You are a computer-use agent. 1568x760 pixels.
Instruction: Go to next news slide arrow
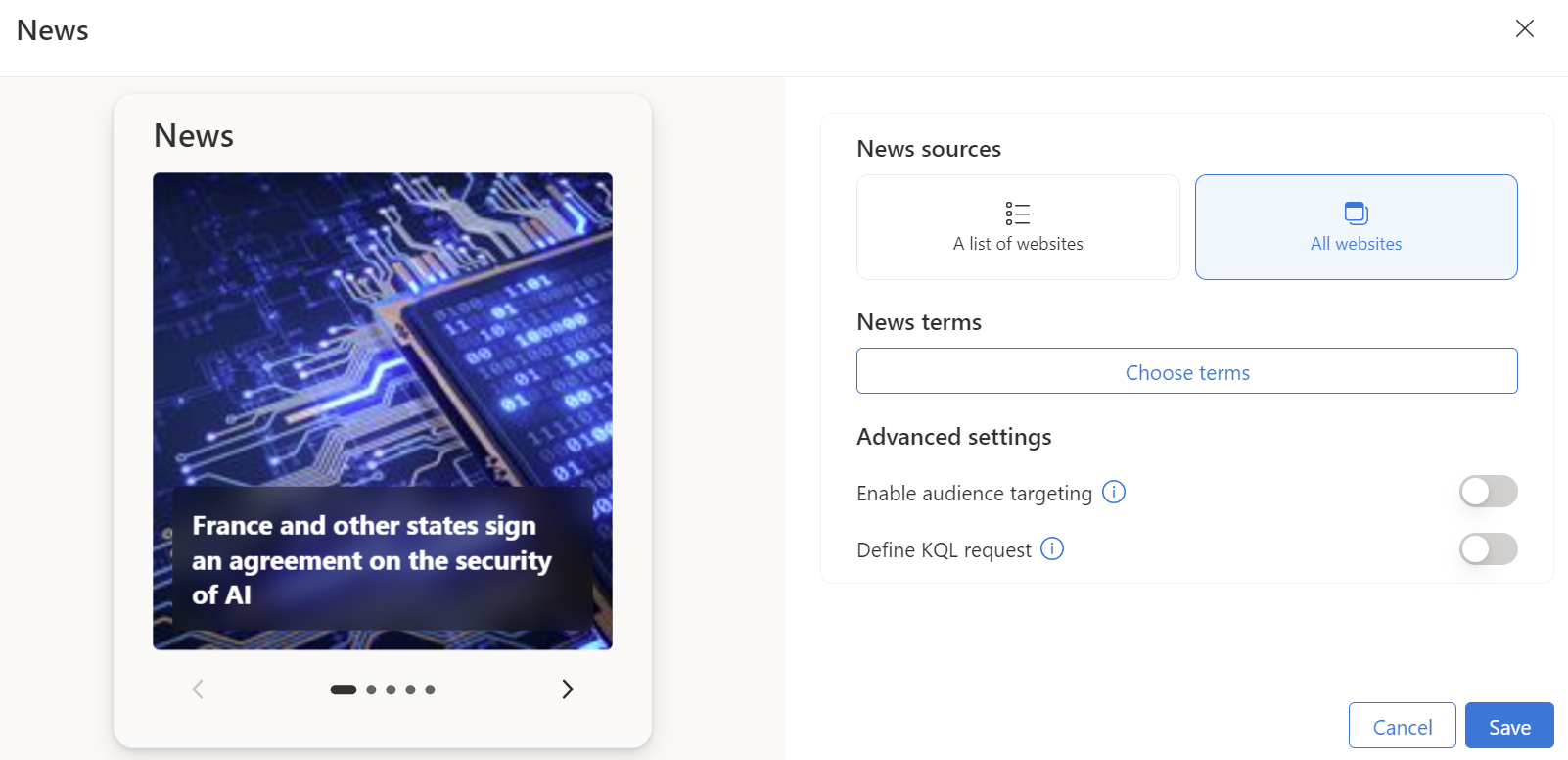pos(568,689)
